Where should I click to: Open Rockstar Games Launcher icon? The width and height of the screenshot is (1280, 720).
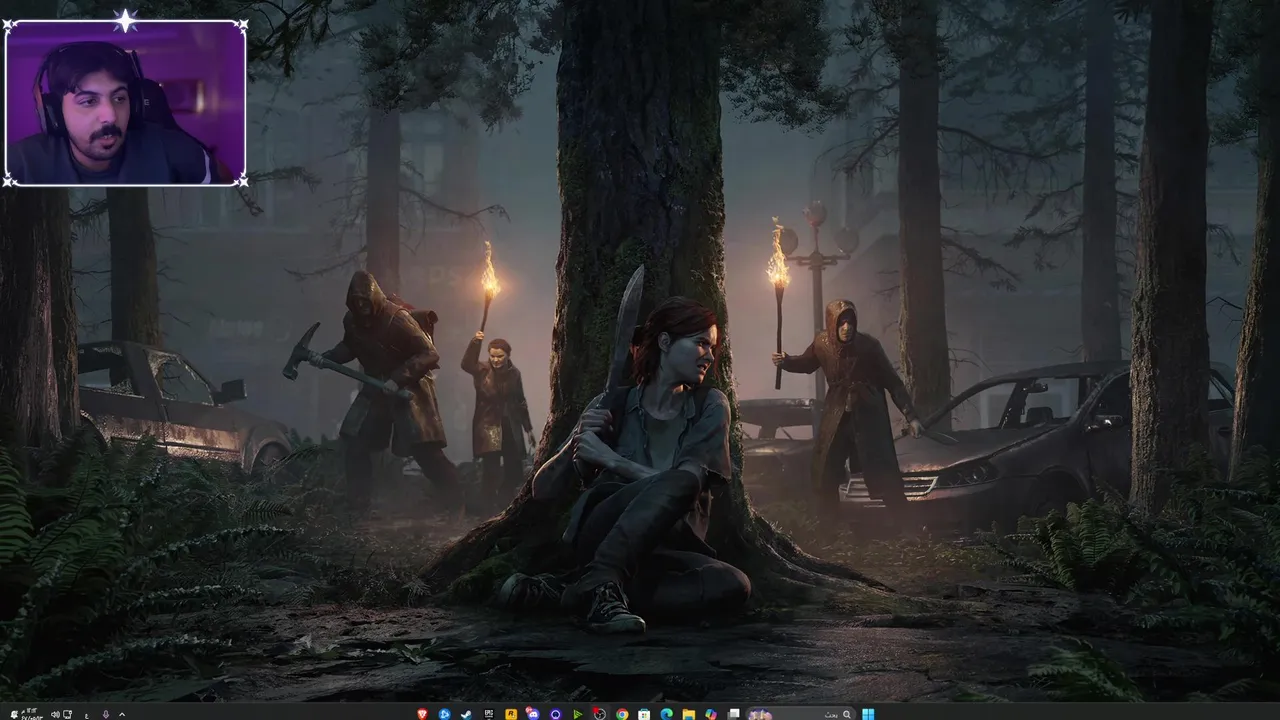pyautogui.click(x=511, y=714)
